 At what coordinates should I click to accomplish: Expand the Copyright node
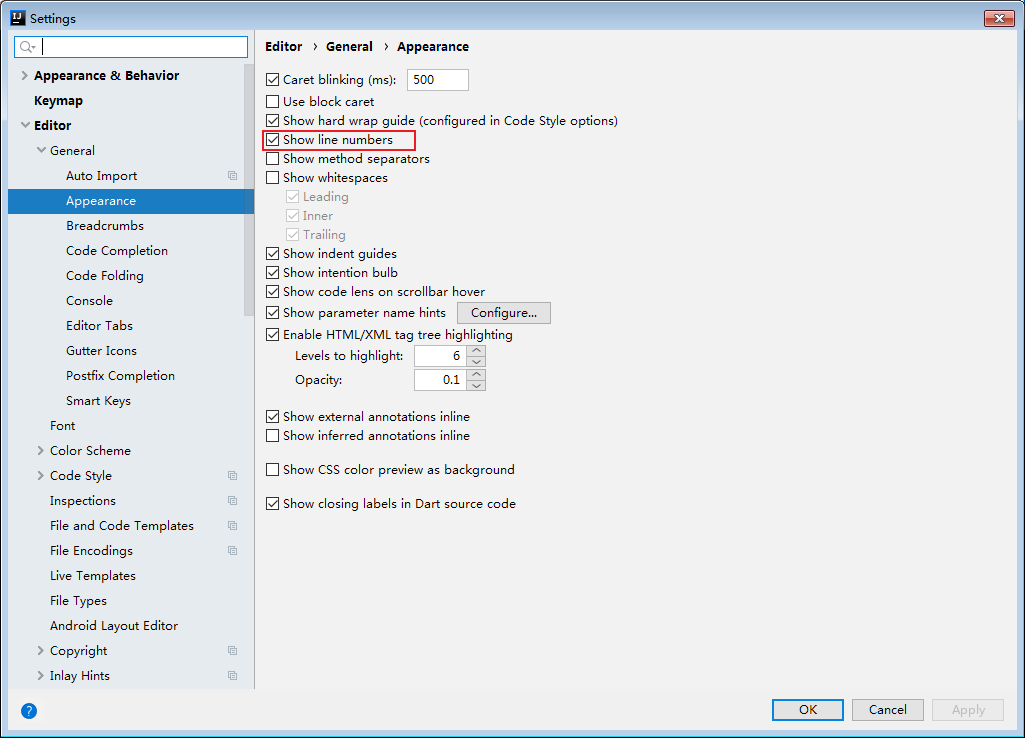point(41,650)
